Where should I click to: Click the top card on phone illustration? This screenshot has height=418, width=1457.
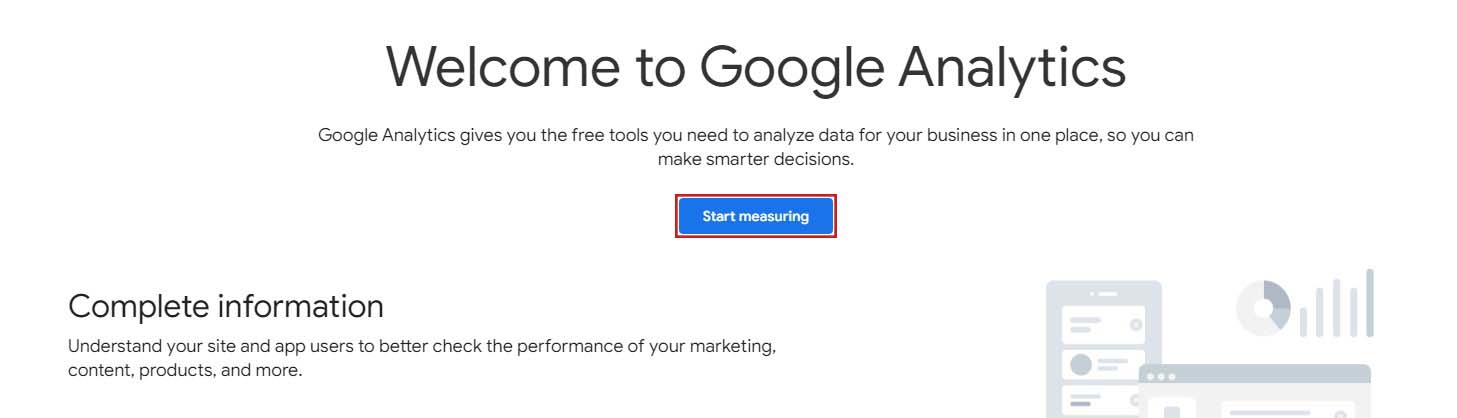(1104, 325)
